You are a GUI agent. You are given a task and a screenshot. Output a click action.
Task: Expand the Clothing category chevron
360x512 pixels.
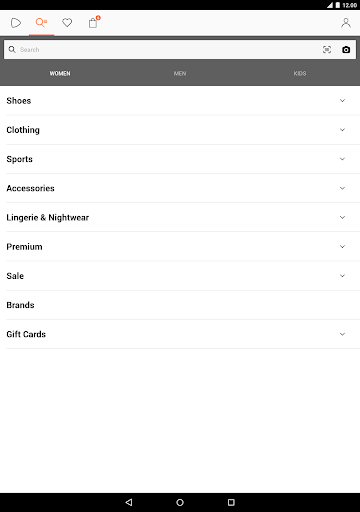click(342, 130)
